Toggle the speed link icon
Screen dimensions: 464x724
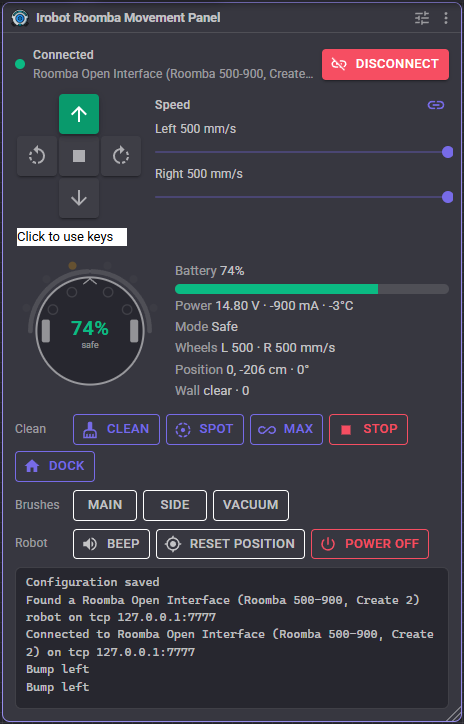pyautogui.click(x=436, y=105)
